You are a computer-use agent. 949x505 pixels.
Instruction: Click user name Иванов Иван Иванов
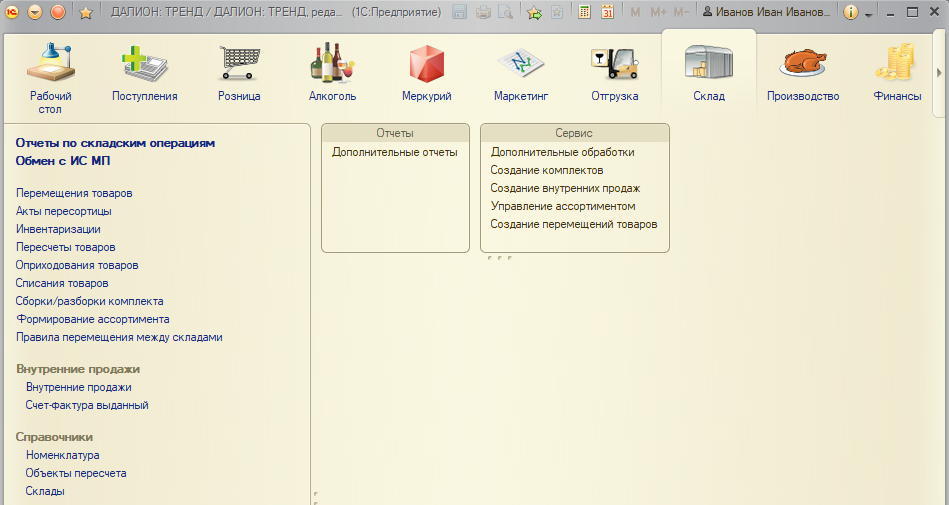pos(767,12)
